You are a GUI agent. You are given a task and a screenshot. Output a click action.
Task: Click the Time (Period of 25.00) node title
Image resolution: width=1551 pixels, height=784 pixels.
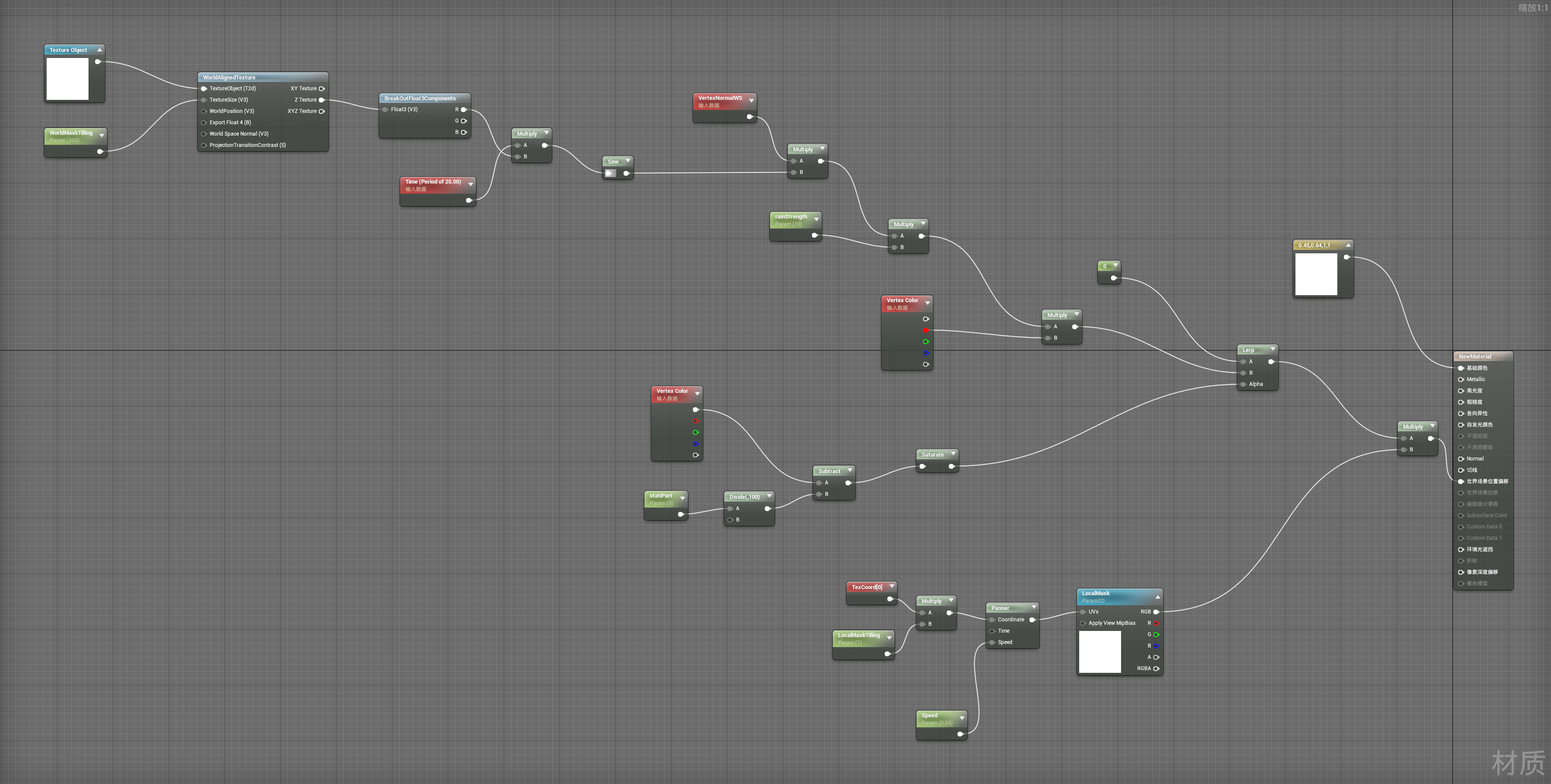[x=433, y=181]
